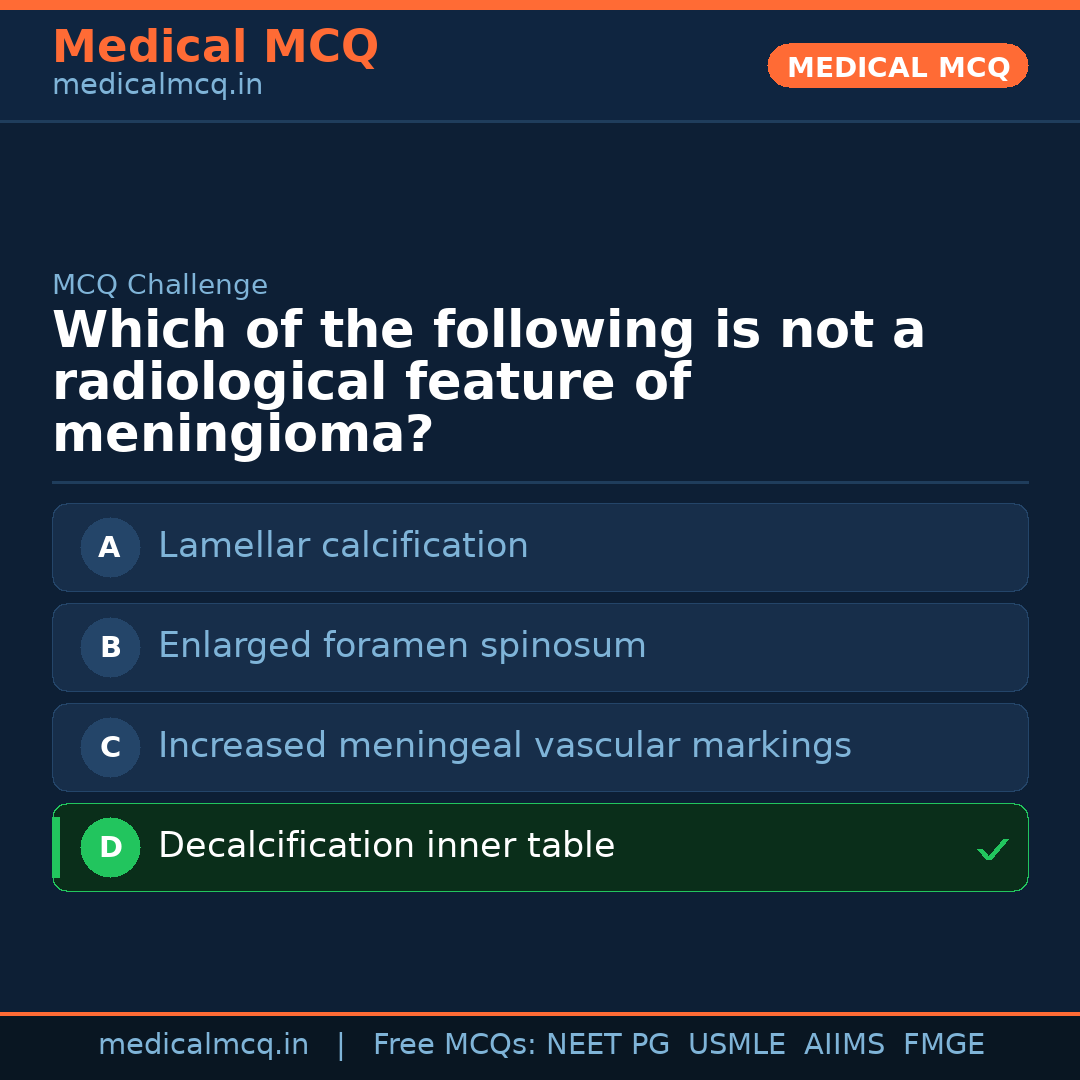Click the circular A badge icon
The image size is (1080, 1080).
(110, 547)
